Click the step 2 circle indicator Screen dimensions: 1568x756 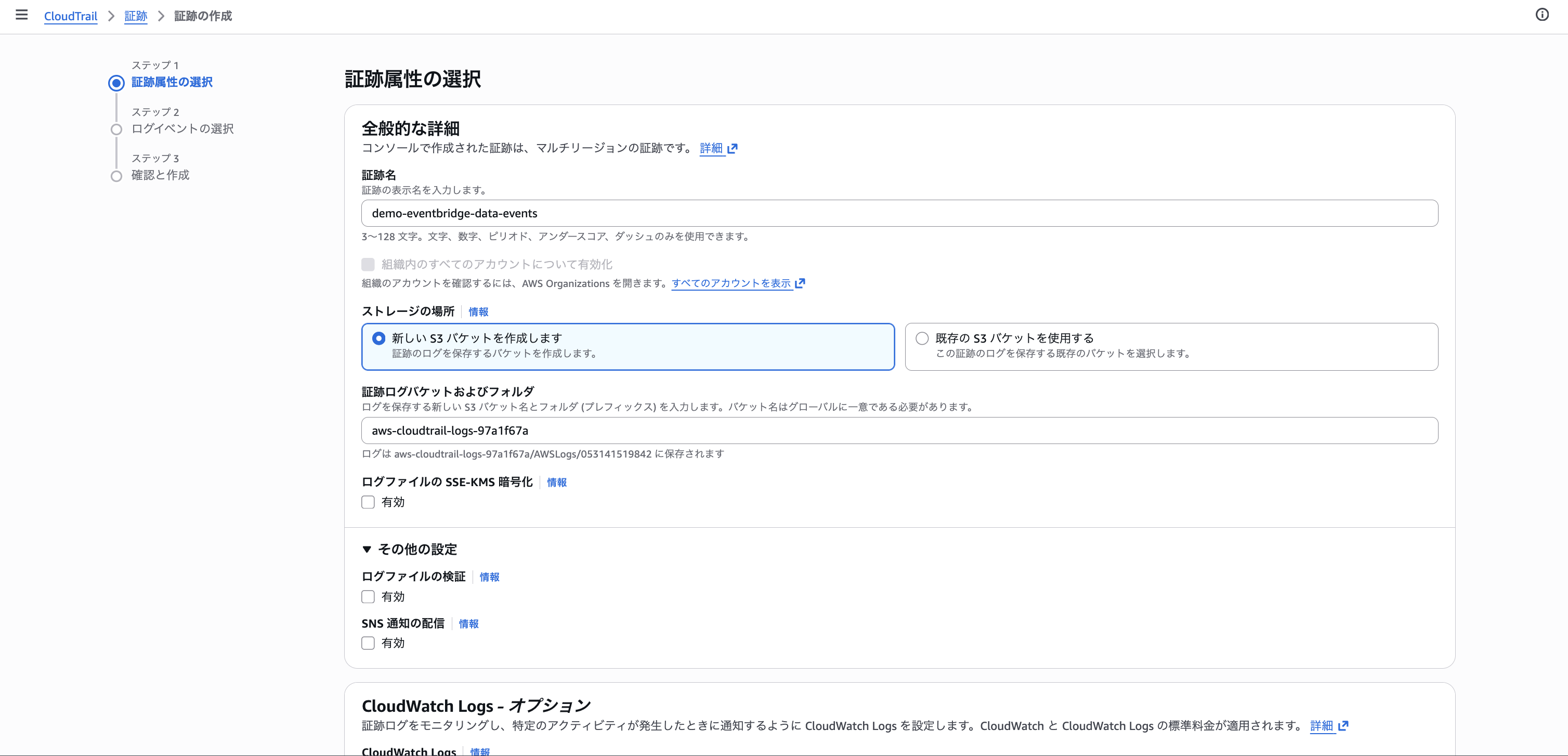coord(116,129)
